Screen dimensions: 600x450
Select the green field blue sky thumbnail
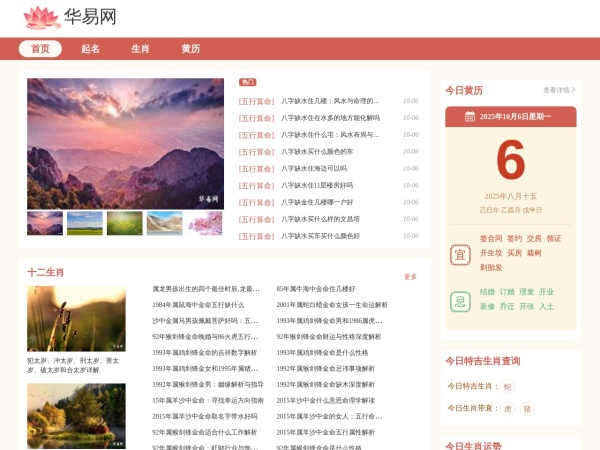85,223
